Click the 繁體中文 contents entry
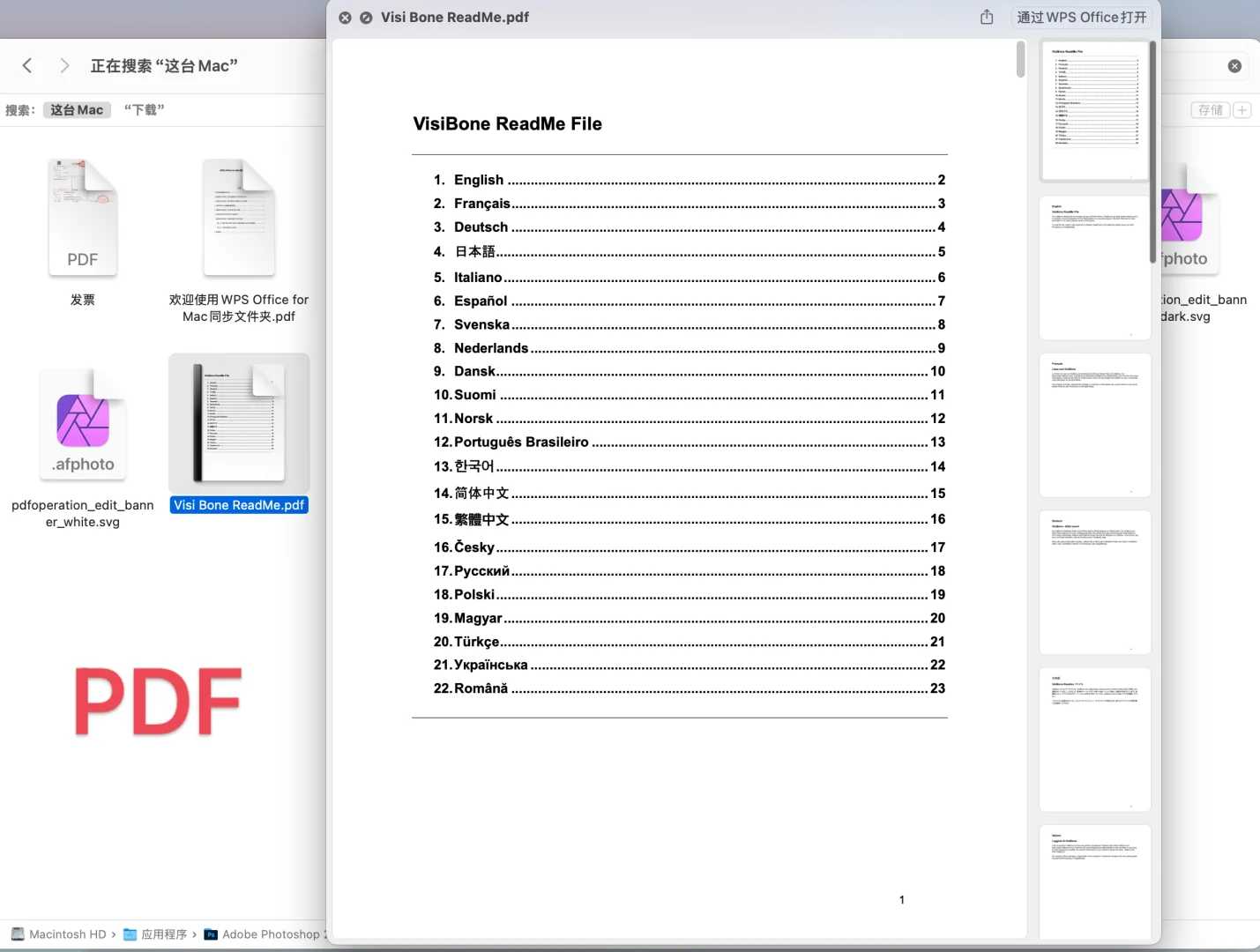The height and width of the screenshot is (952, 1260). 689,519
